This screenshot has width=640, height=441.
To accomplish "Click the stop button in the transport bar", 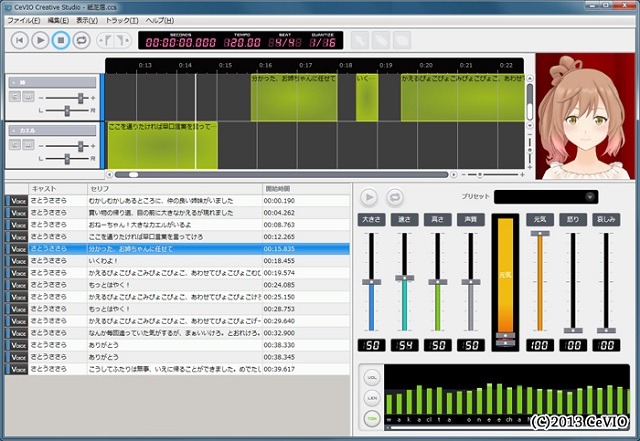I will pos(60,40).
